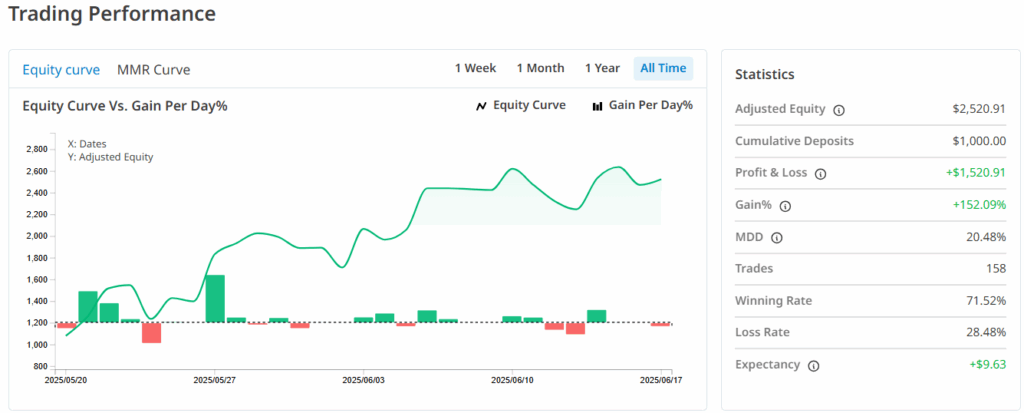Click the MDD info icon

click(x=777, y=238)
